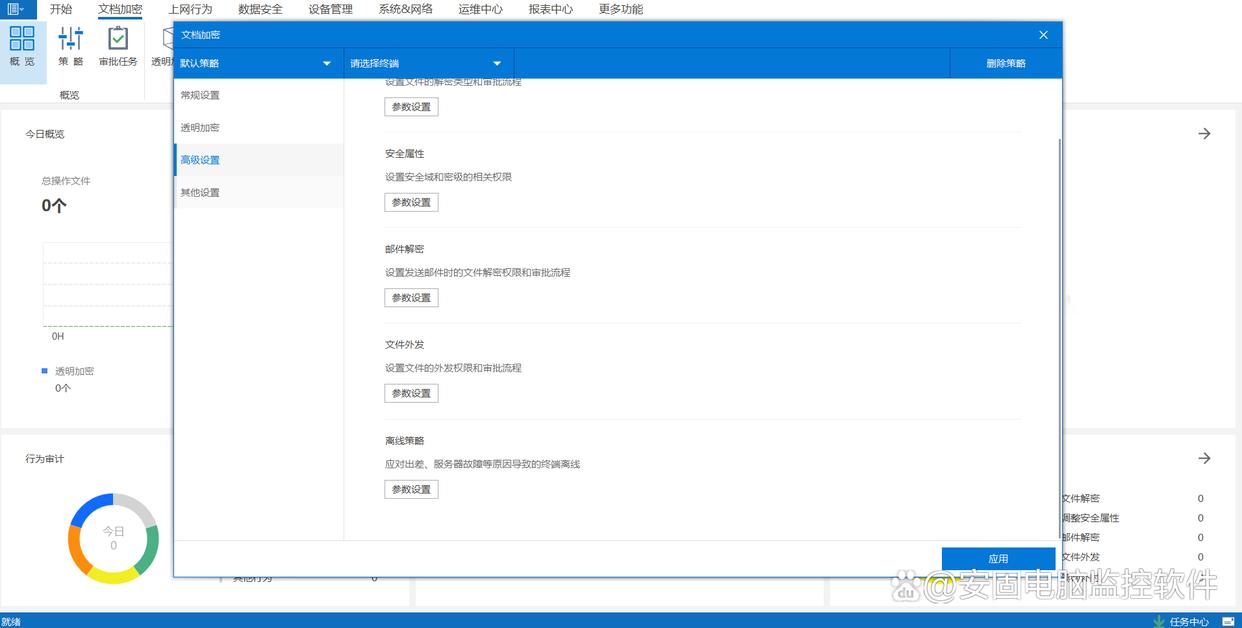Expand the 请选择终端 terminal dropdown
This screenshot has height=628, width=1242.
click(427, 63)
